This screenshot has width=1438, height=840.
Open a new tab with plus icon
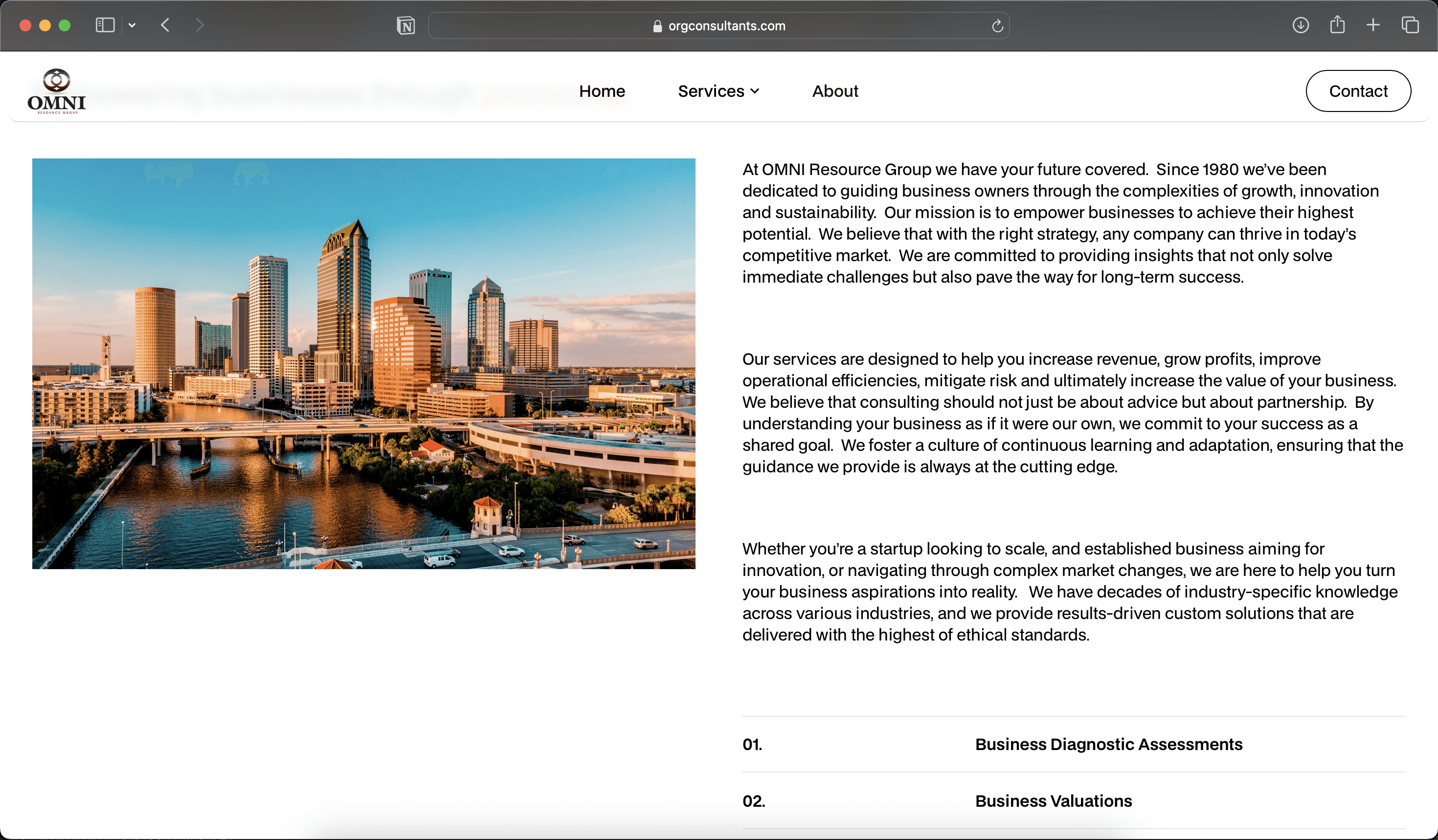pos(1373,25)
